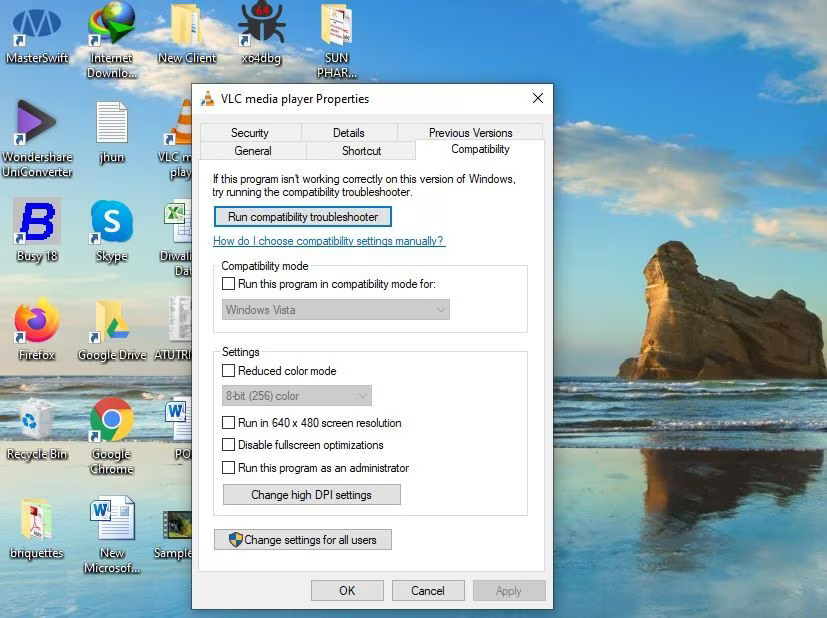Click Cancel in the properties dialog

tap(428, 591)
